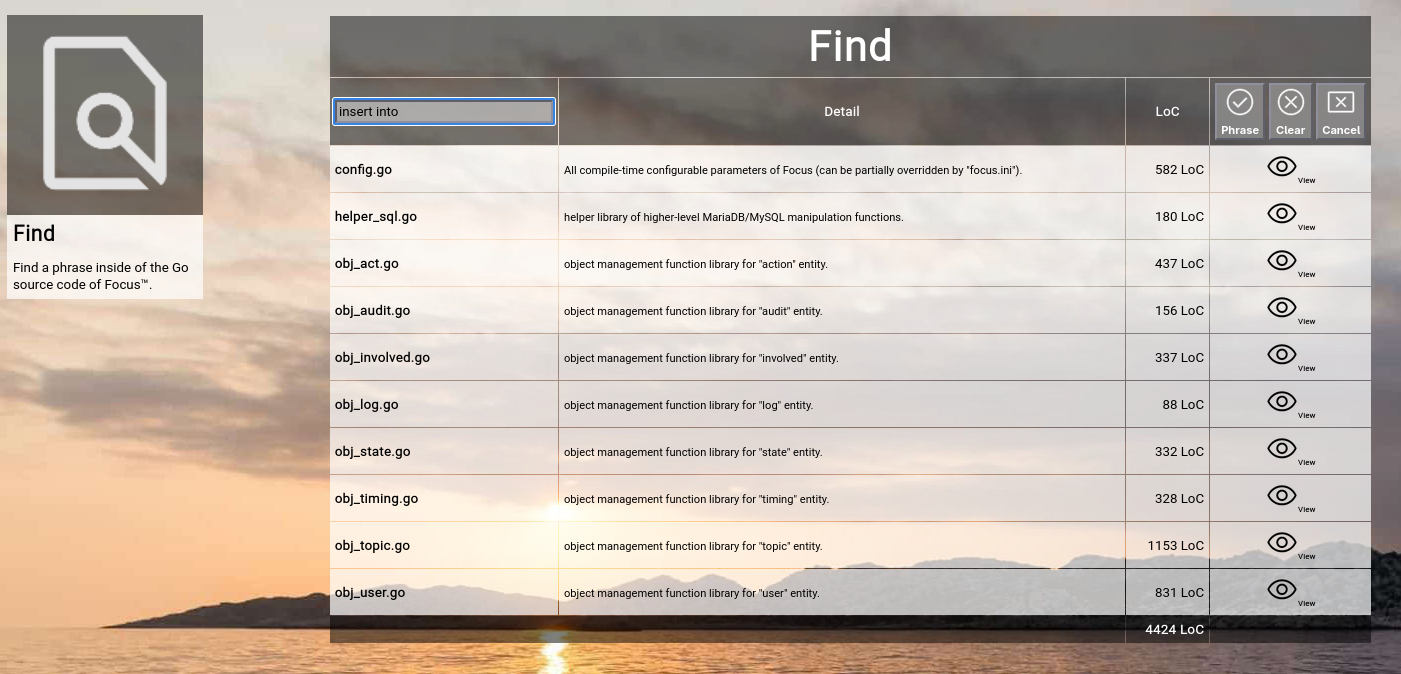Open View eye icon for helper_sql.go

(1282, 214)
